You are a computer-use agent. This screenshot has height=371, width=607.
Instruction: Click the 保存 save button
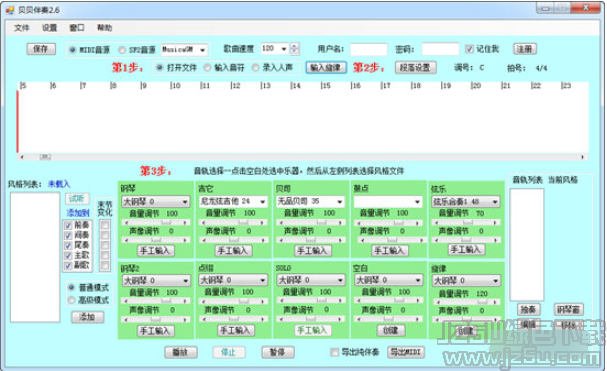(x=41, y=49)
